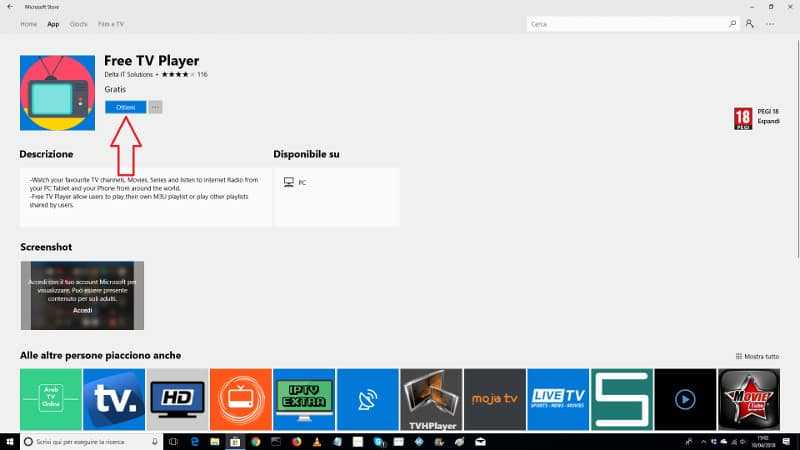Open the notification center icon
This screenshot has height=450, width=800.
pos(786,442)
